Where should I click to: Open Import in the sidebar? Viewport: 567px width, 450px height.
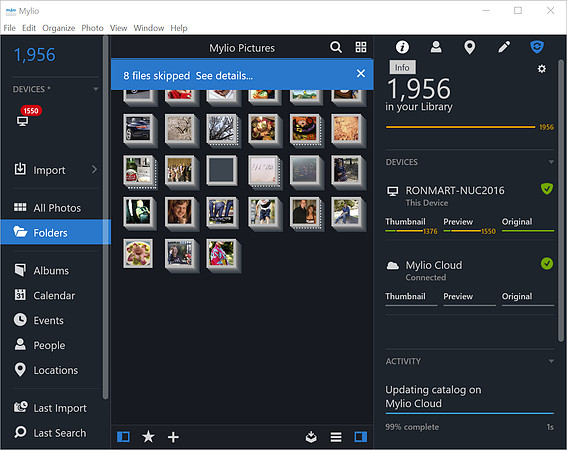[x=49, y=170]
